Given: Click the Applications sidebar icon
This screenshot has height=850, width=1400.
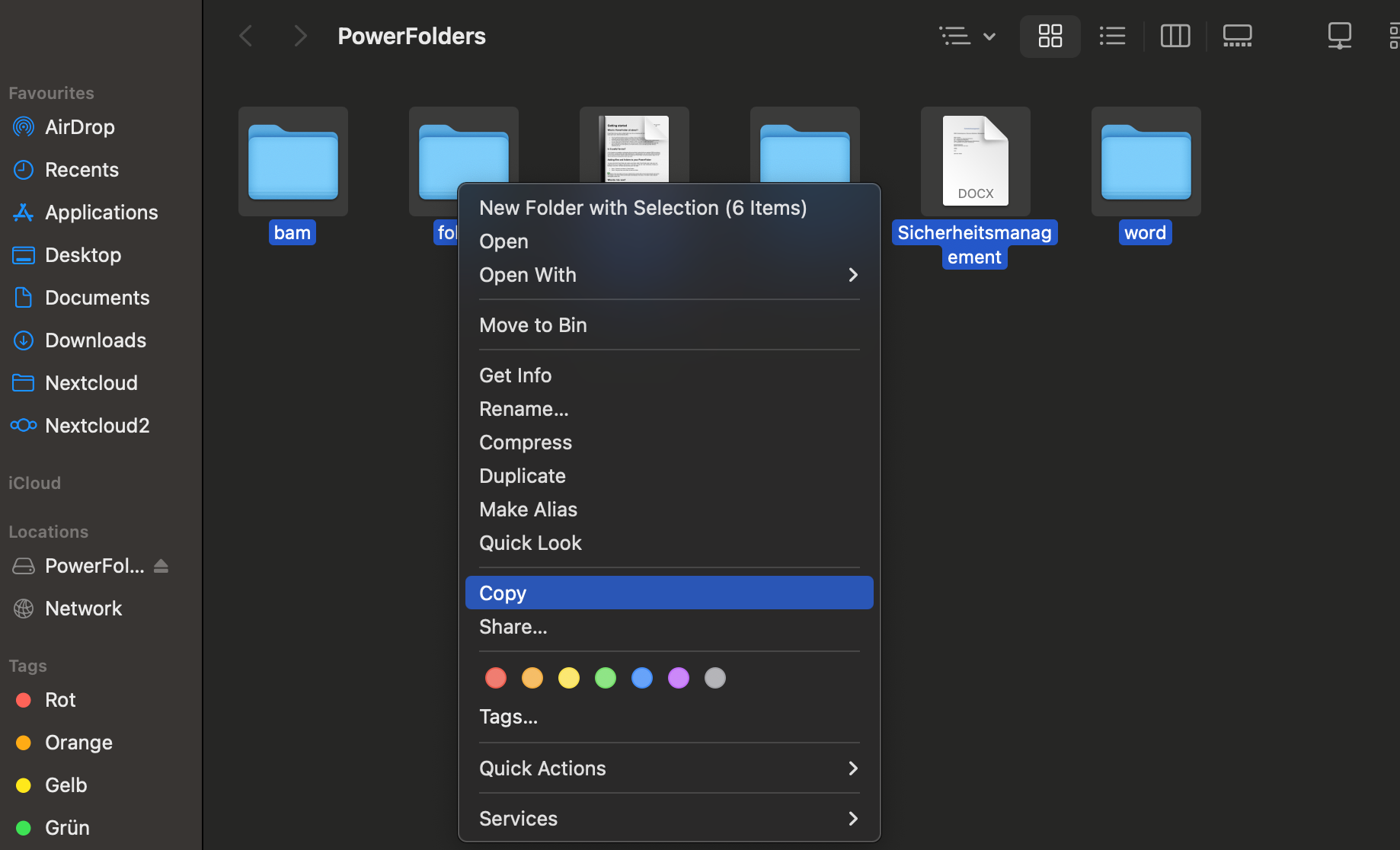Looking at the screenshot, I should (x=24, y=212).
